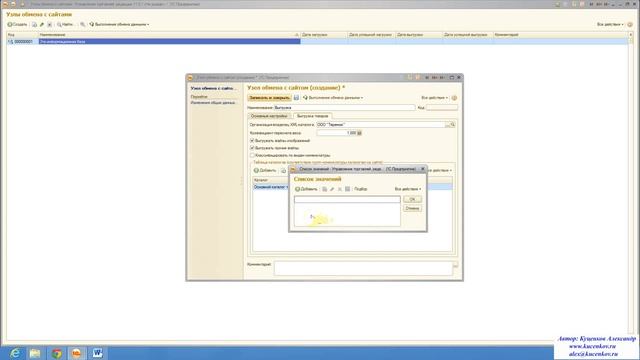Click the Код input field in node form
This screenshot has height=360, width=640.
coord(442,108)
